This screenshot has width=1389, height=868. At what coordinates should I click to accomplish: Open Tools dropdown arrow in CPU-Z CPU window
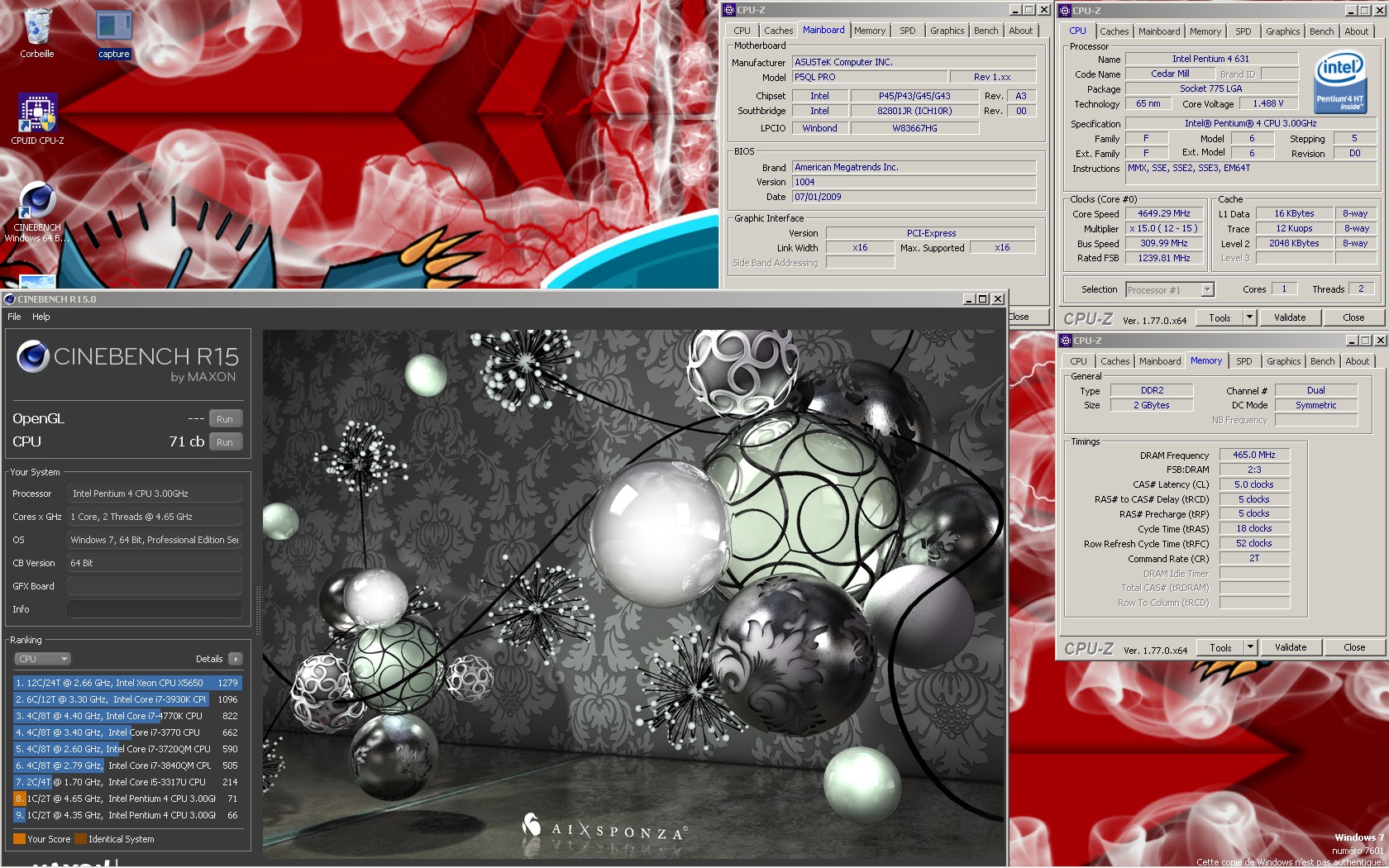pos(1249,317)
